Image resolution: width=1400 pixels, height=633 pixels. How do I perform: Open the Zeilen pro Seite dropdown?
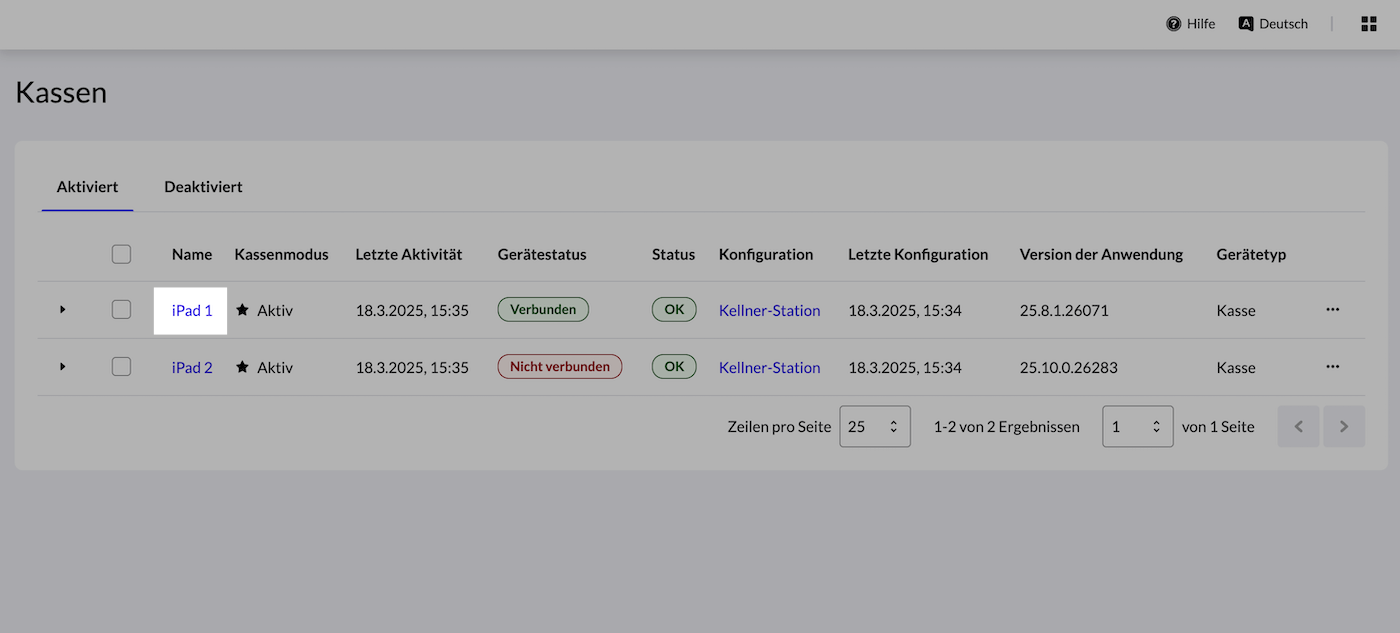(x=874, y=426)
